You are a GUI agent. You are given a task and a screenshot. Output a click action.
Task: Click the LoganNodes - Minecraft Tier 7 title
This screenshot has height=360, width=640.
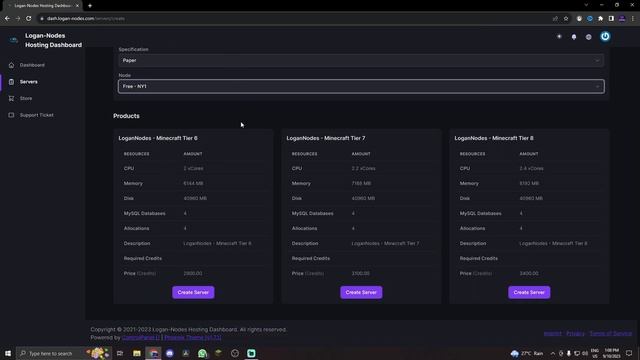326,138
